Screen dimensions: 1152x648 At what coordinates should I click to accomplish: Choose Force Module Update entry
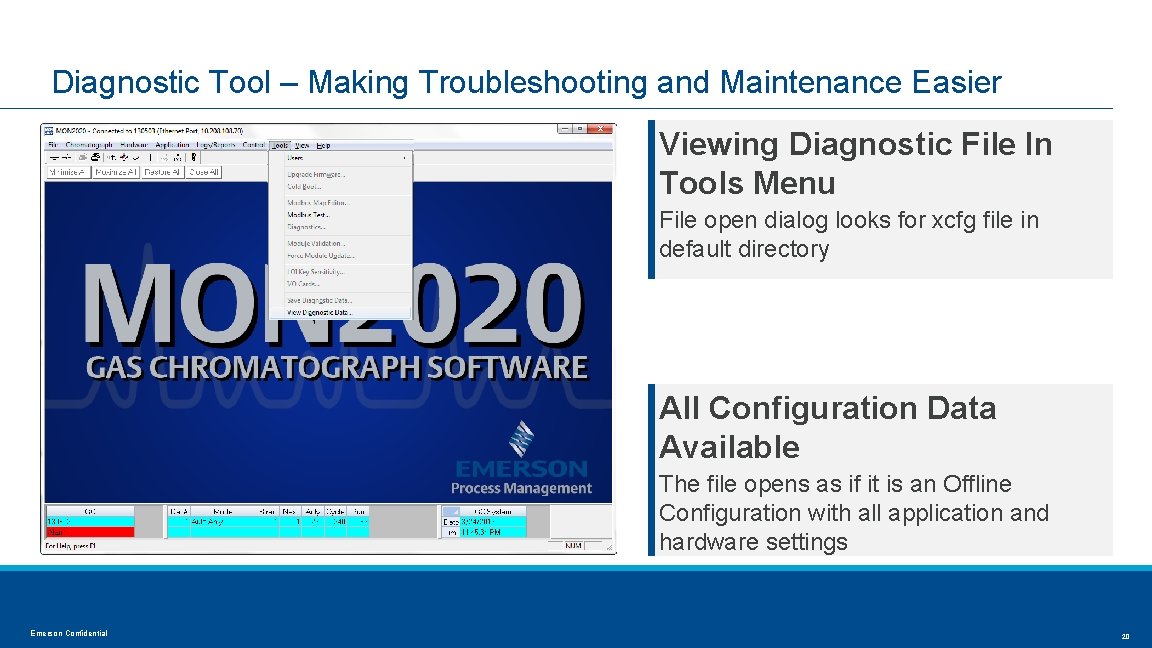(340, 256)
